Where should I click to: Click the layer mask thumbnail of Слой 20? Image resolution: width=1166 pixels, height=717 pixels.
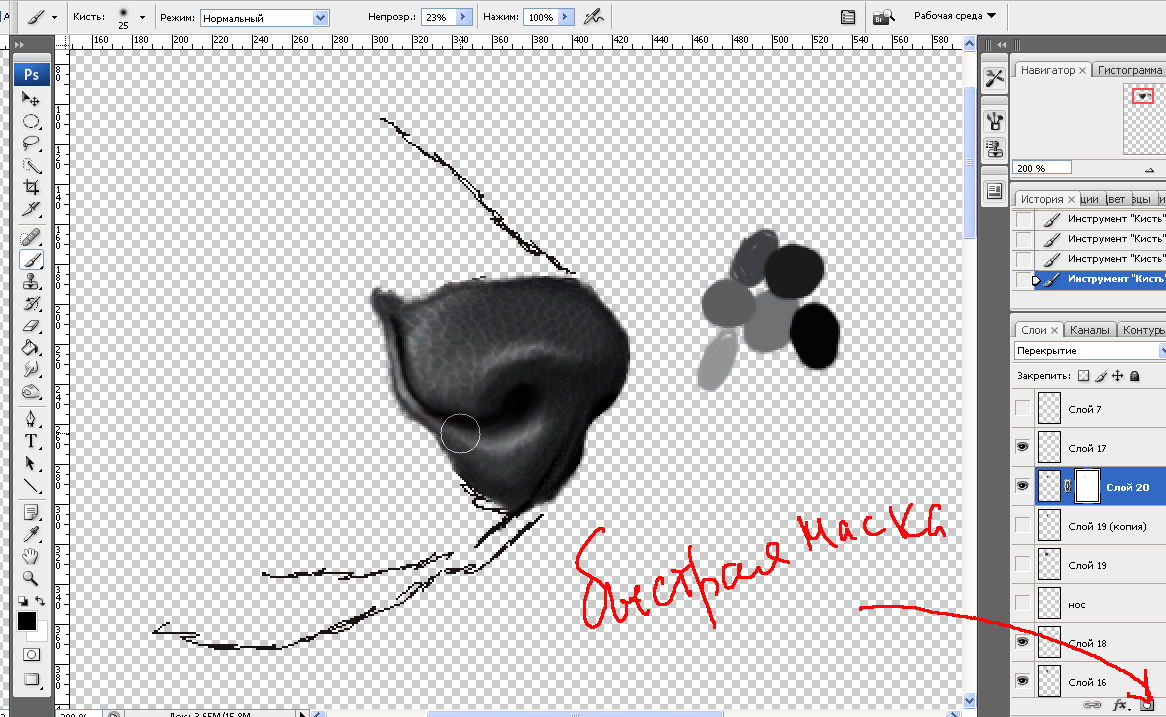1086,487
